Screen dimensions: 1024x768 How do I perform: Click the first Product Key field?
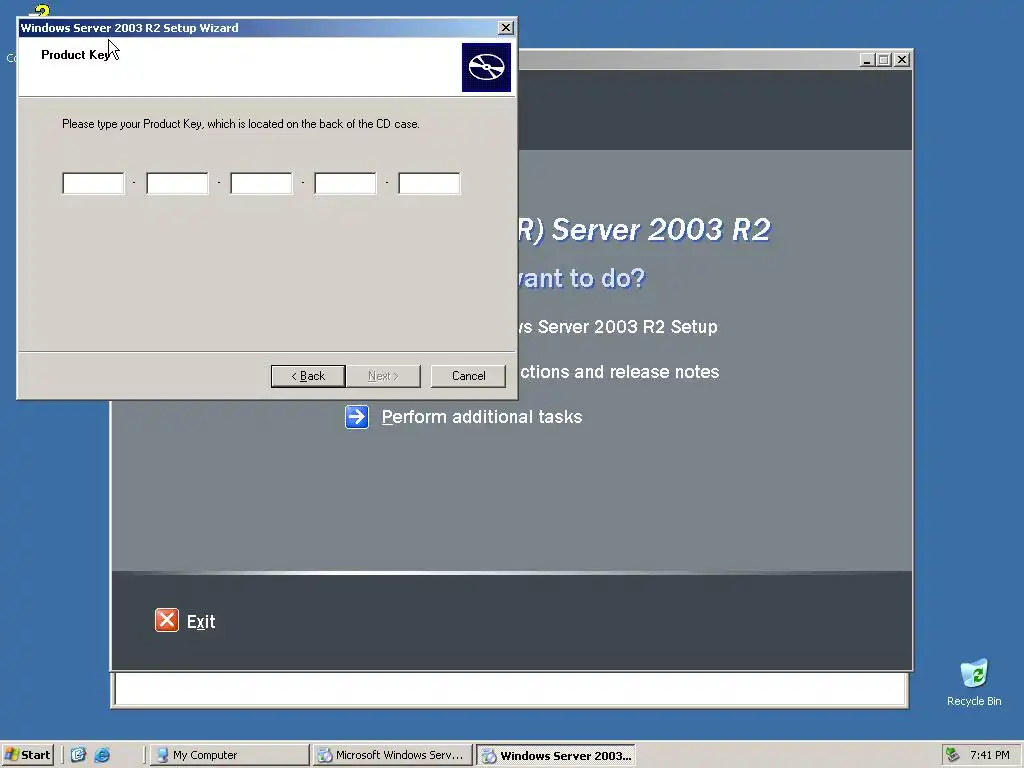coord(93,184)
